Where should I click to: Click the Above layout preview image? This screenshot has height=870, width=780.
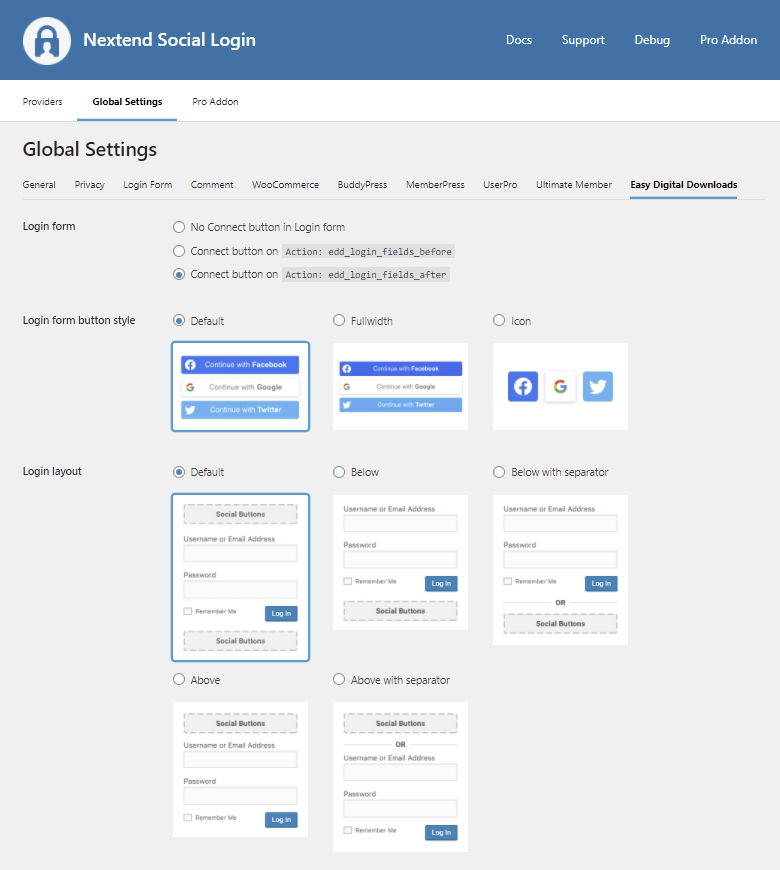pyautogui.click(x=240, y=769)
